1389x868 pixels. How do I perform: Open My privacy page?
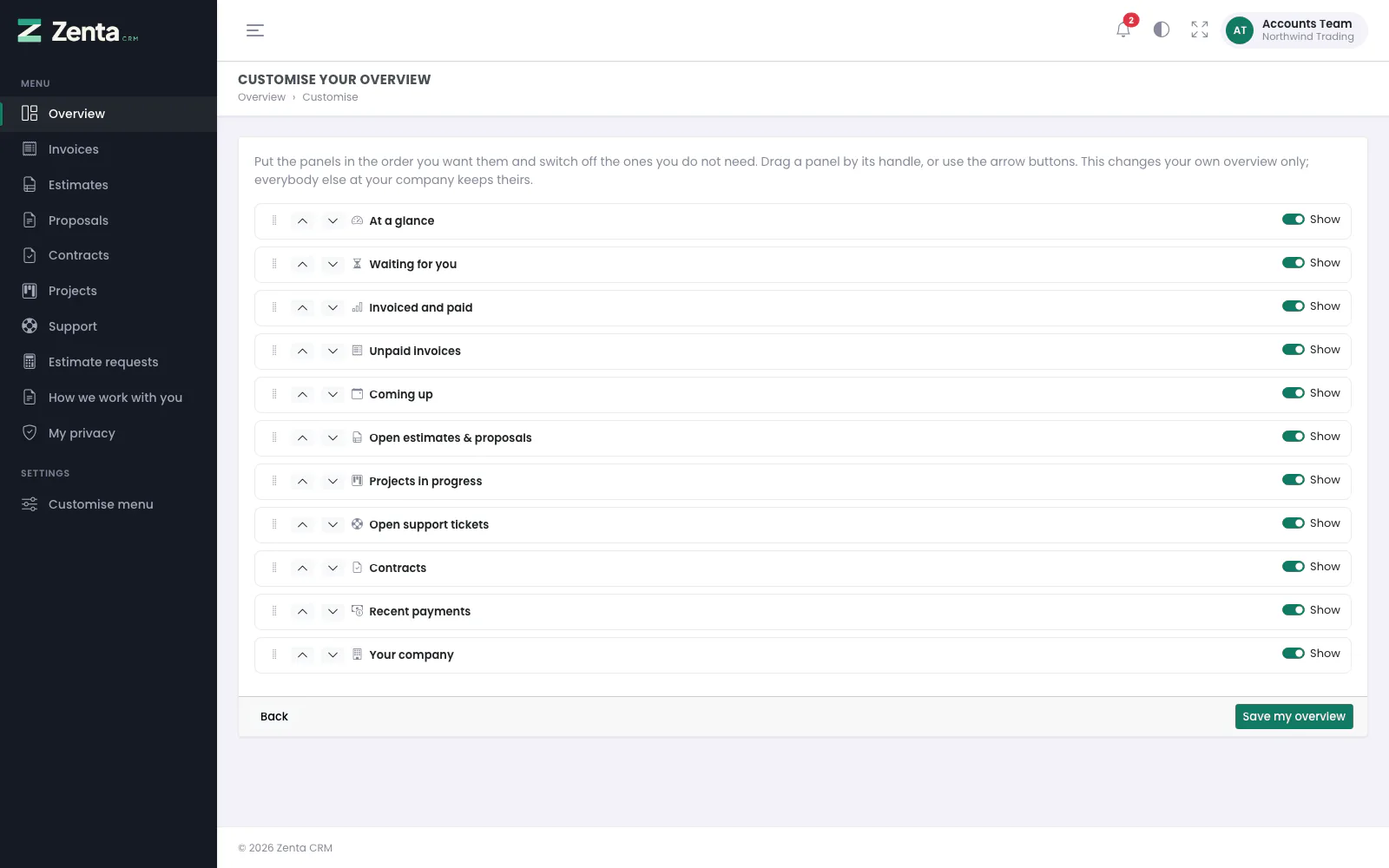[109, 433]
